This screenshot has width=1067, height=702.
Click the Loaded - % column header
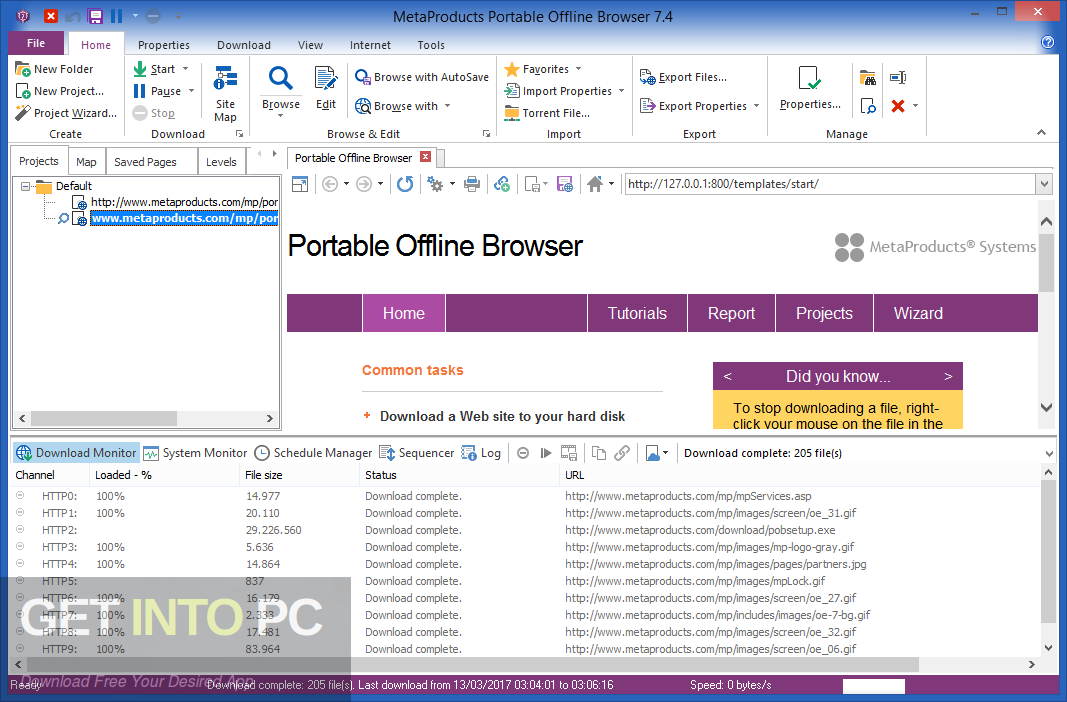[x=165, y=475]
